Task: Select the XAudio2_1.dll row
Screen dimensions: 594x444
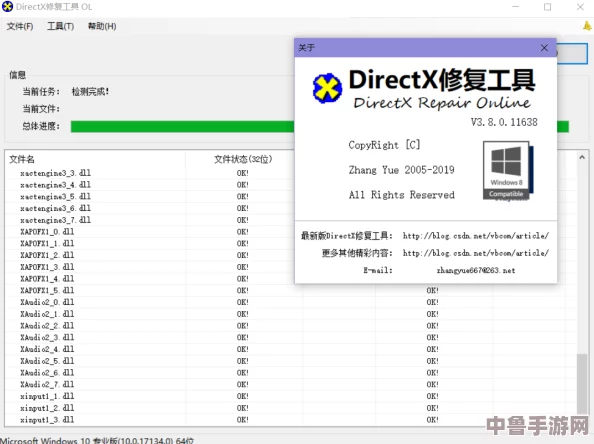Action: [291, 314]
